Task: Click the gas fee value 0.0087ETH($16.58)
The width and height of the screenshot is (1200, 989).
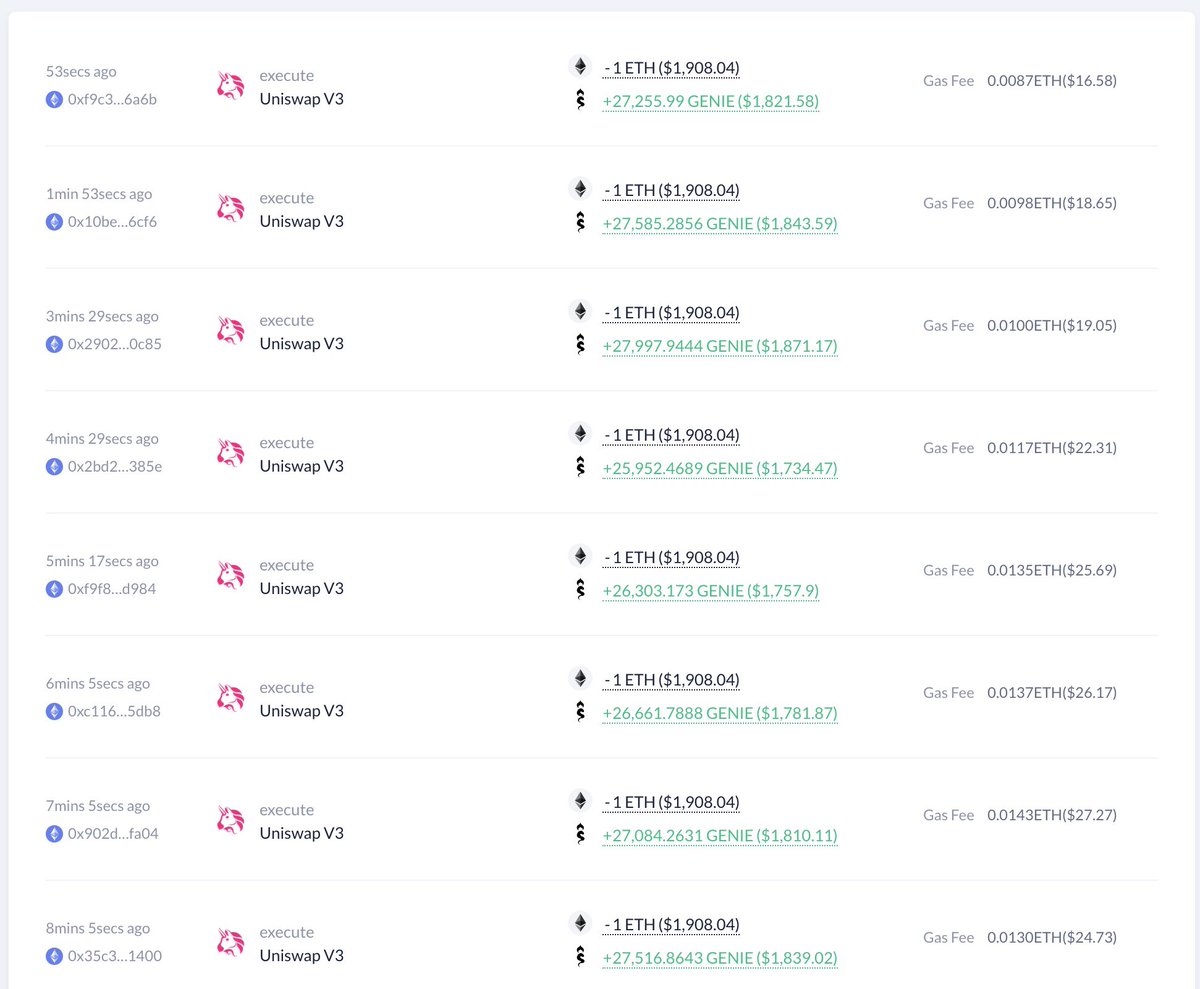Action: [x=1052, y=80]
